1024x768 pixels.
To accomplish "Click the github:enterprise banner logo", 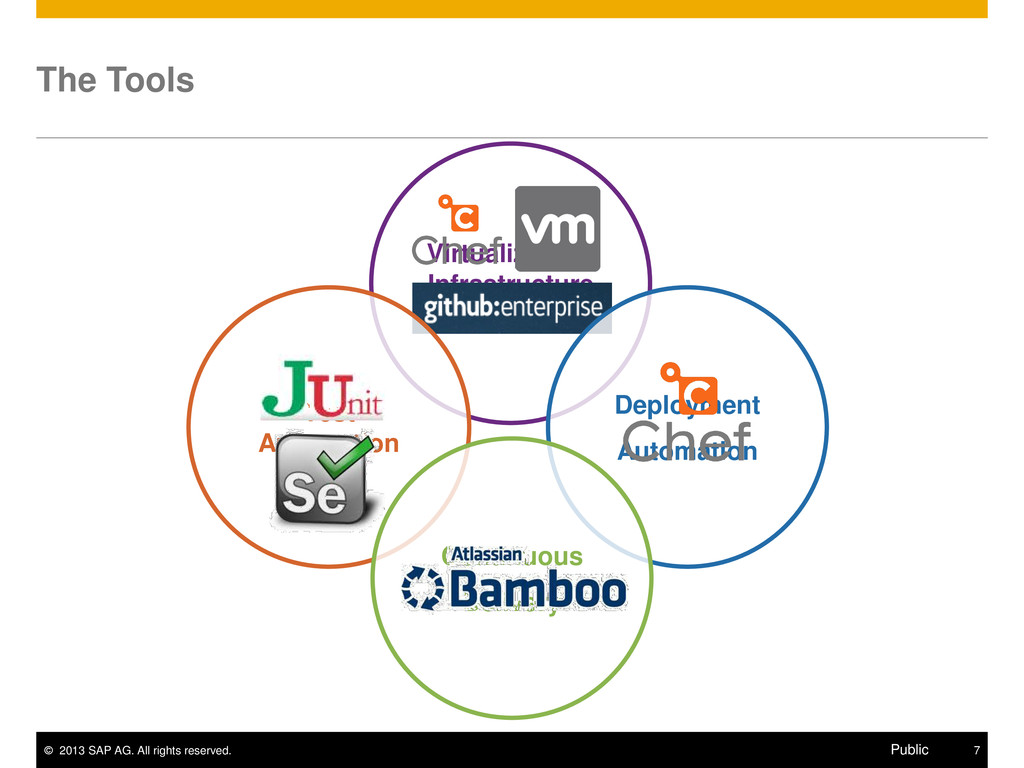I will click(x=512, y=308).
